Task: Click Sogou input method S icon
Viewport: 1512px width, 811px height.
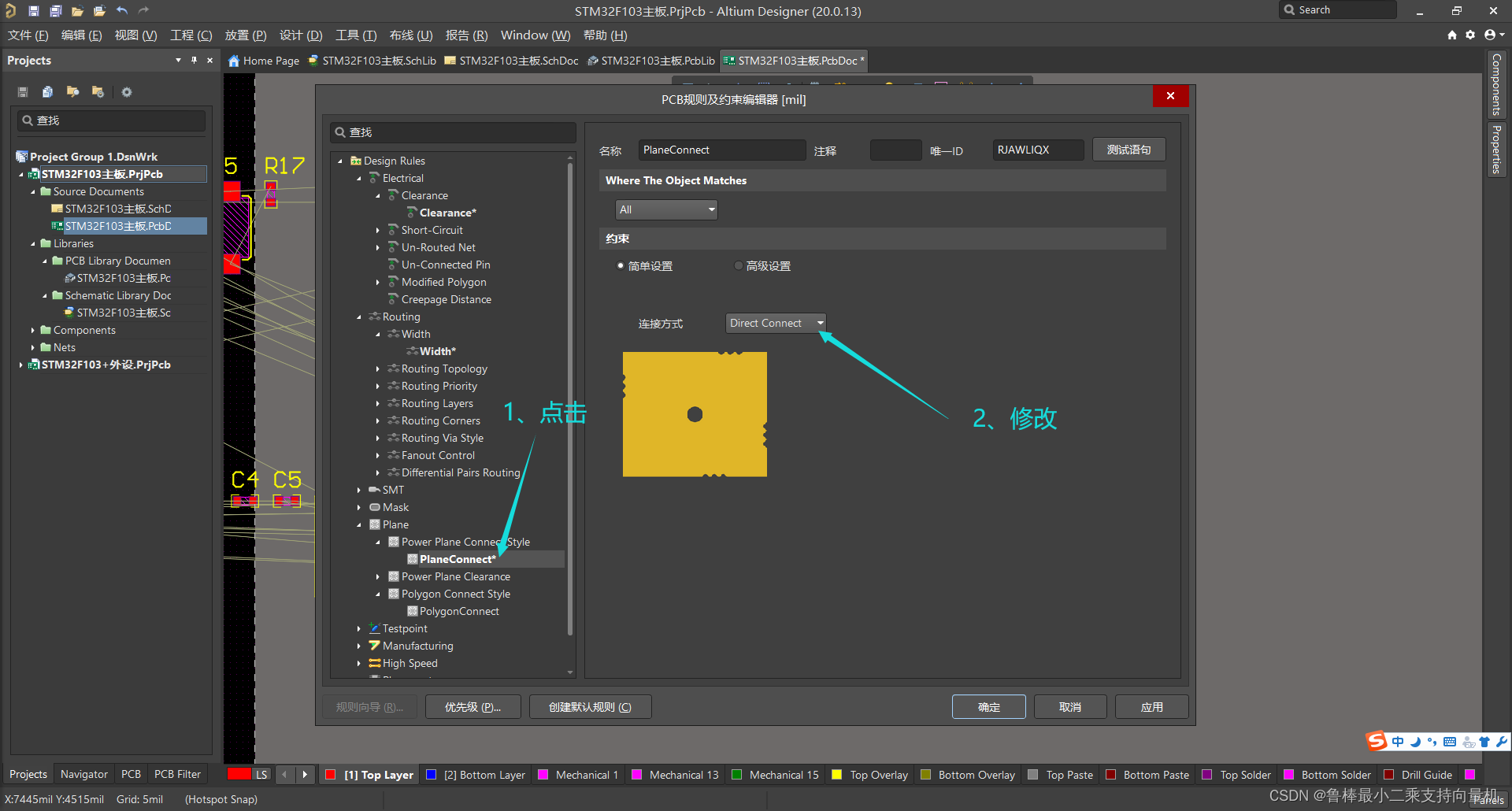Action: (x=1377, y=741)
